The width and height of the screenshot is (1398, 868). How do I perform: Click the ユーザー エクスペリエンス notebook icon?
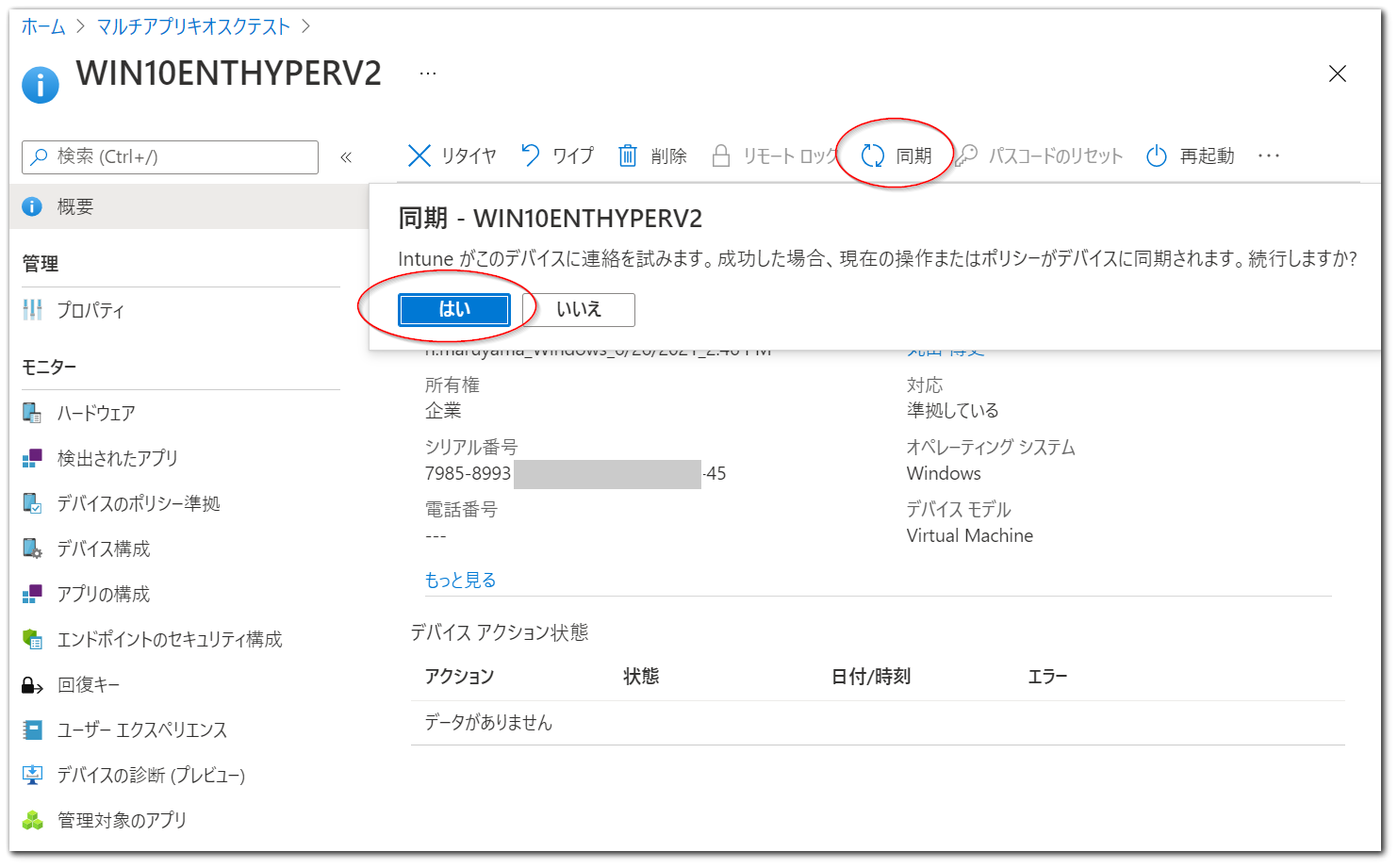32,729
